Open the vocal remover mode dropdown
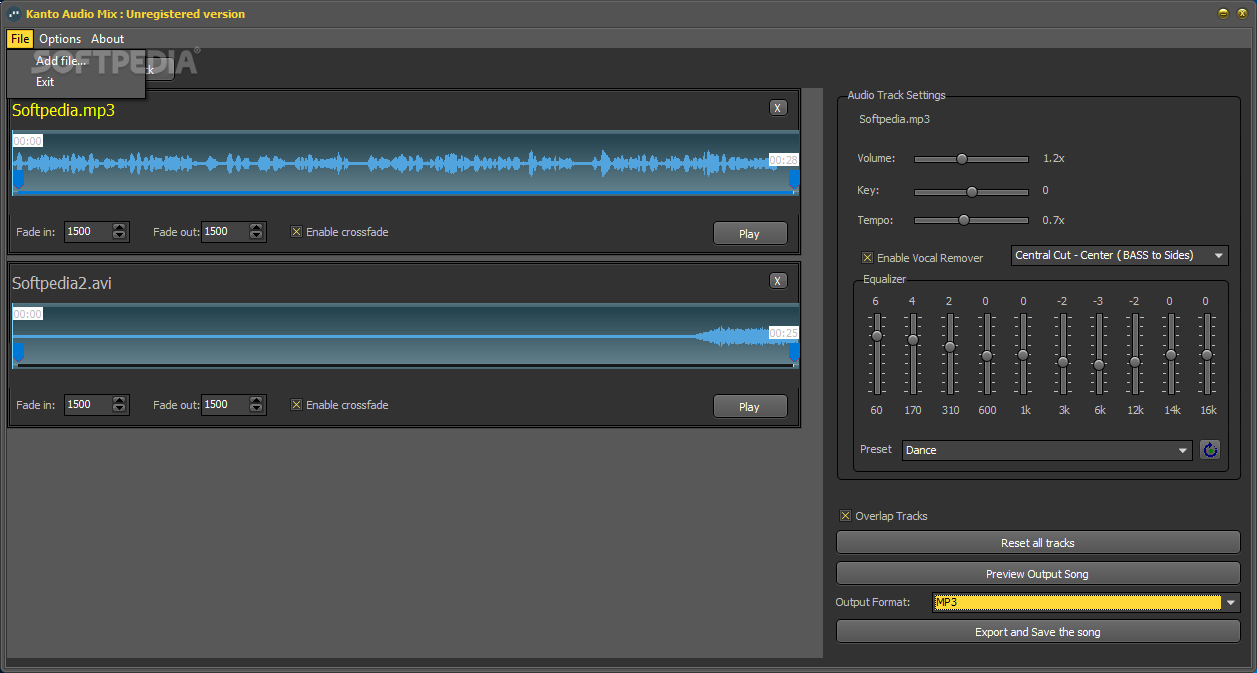This screenshot has height=673, width=1257. pyautogui.click(x=1120, y=255)
